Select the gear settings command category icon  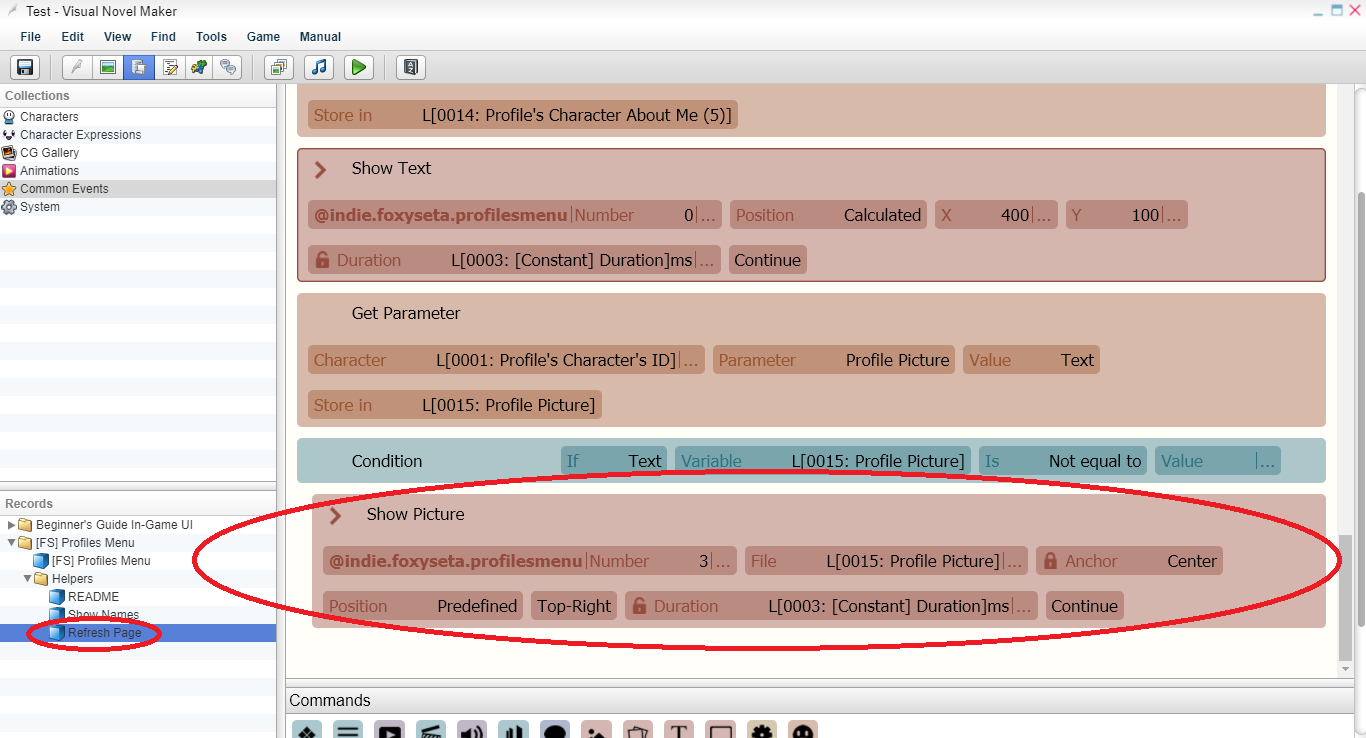762,730
